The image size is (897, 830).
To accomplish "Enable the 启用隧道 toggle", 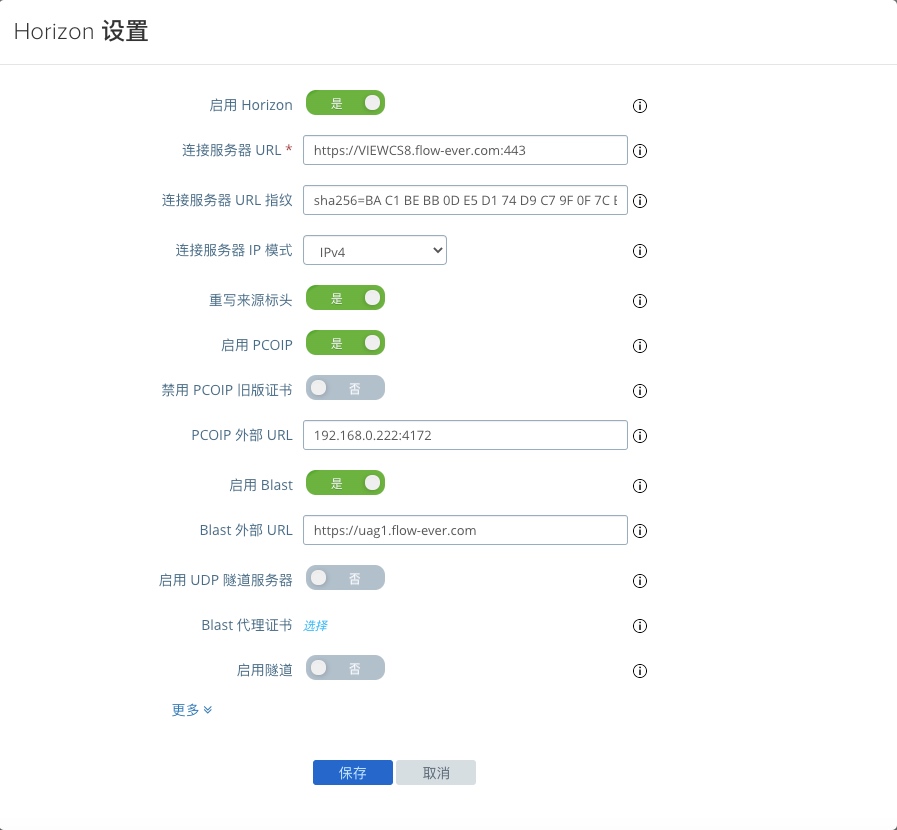I will point(345,668).
